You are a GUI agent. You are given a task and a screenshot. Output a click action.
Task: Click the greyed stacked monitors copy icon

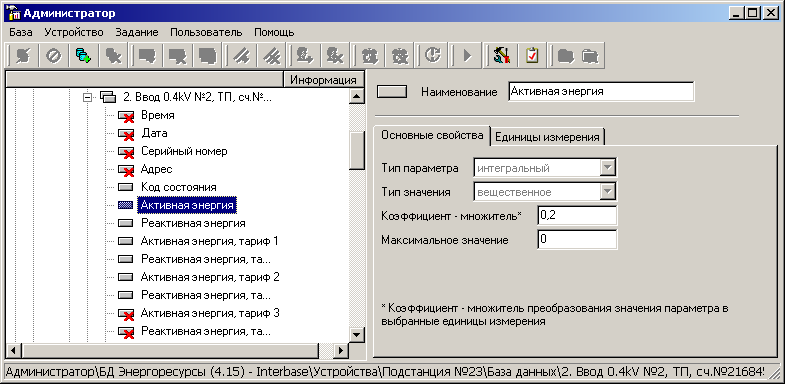tap(207, 56)
